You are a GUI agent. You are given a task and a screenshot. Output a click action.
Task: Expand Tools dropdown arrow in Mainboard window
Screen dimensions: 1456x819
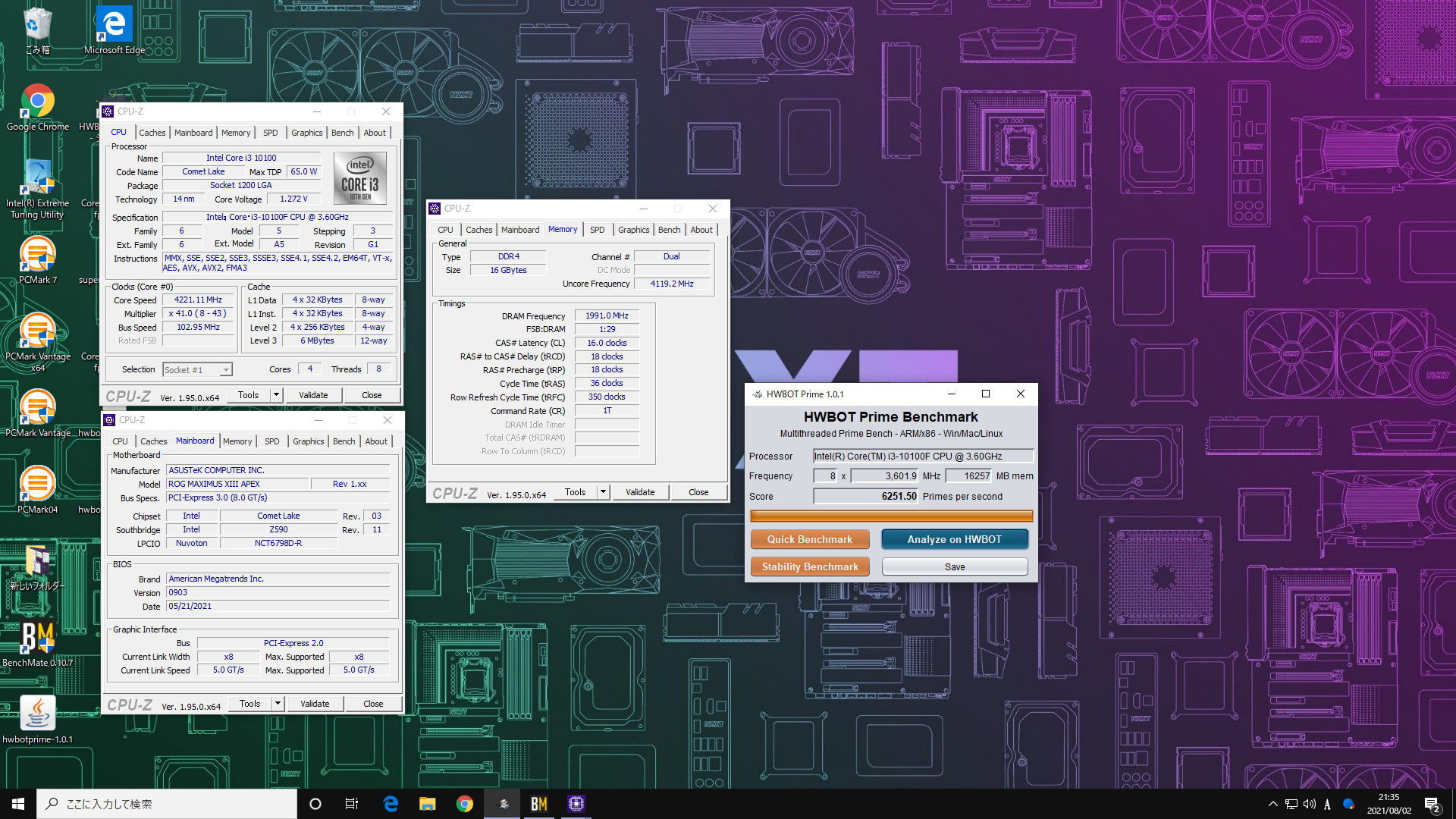pos(278,704)
